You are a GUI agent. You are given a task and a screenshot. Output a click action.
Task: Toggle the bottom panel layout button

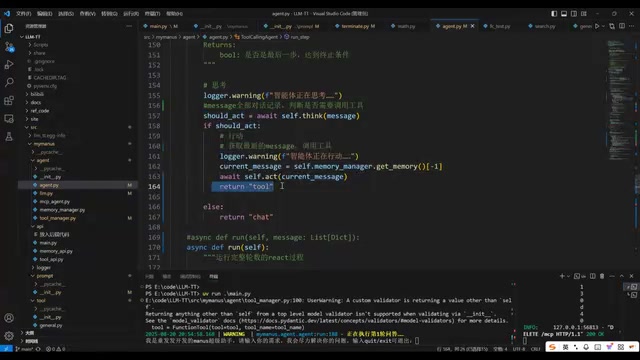point(564,13)
